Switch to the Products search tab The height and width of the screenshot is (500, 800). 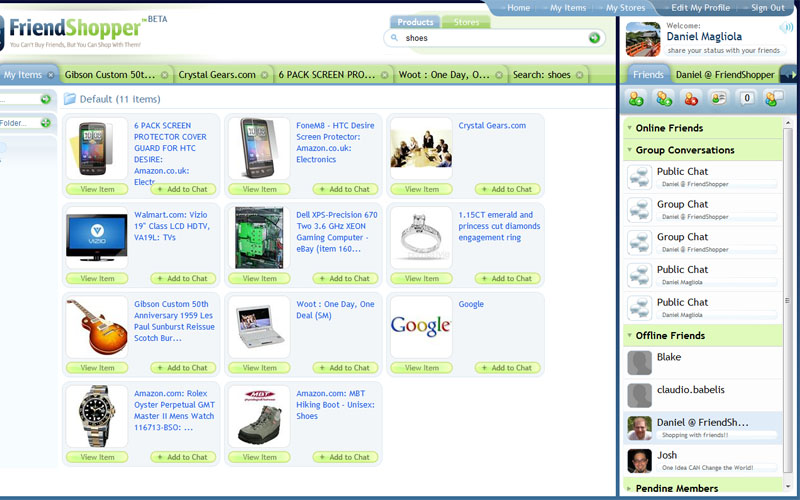pos(415,22)
